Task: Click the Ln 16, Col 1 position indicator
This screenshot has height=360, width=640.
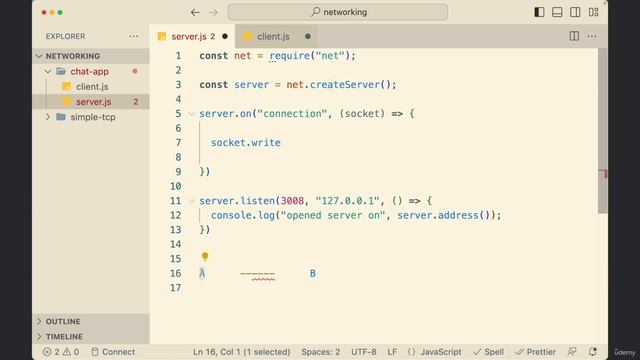Action: click(x=242, y=352)
